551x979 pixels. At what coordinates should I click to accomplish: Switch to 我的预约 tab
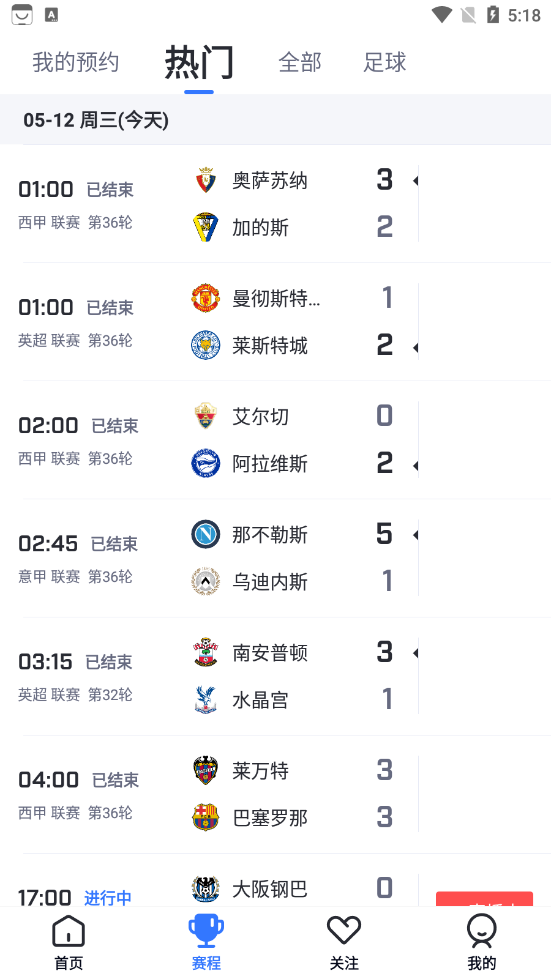click(76, 62)
